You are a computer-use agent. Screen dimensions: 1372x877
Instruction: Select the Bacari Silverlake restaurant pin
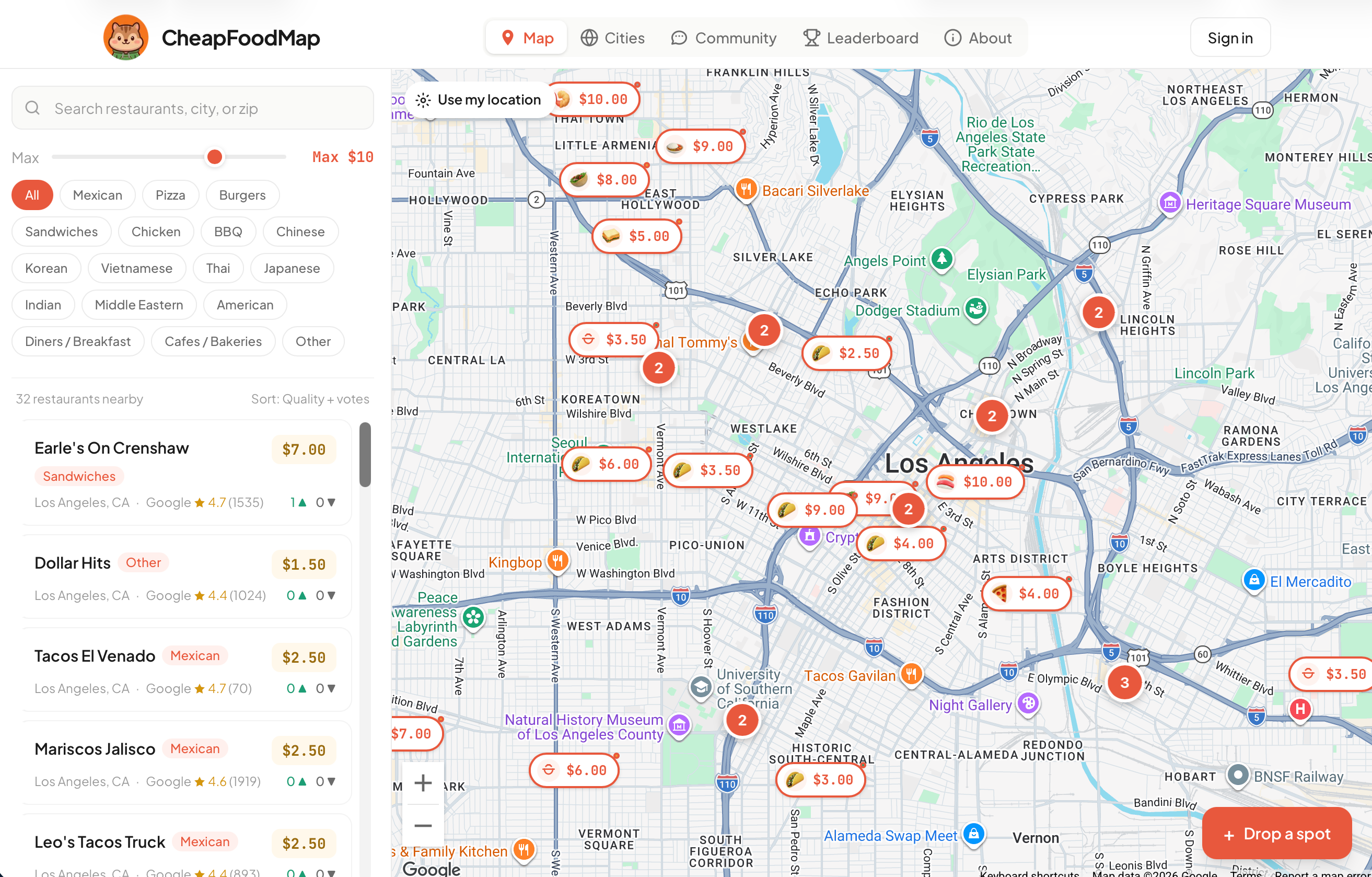point(746,189)
